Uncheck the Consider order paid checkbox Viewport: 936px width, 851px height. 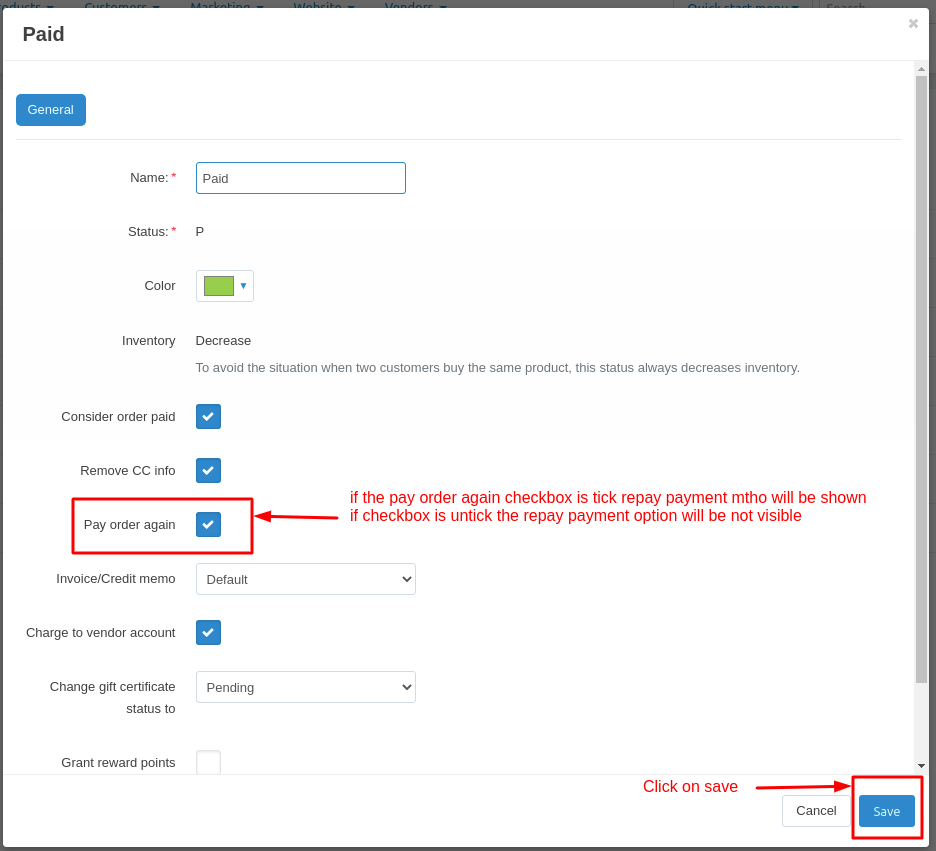(208, 417)
